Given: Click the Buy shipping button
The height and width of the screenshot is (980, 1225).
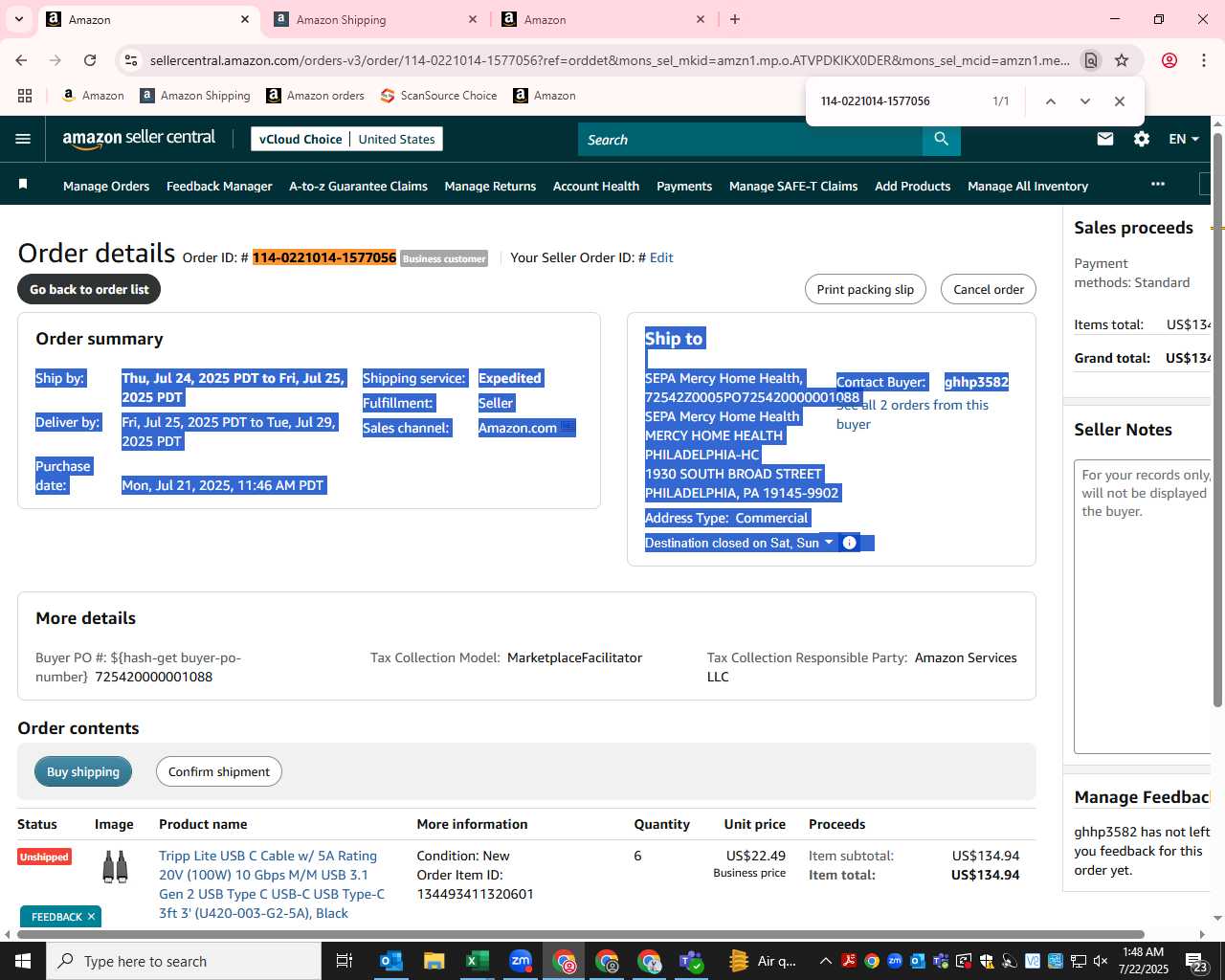Looking at the screenshot, I should [x=83, y=771].
